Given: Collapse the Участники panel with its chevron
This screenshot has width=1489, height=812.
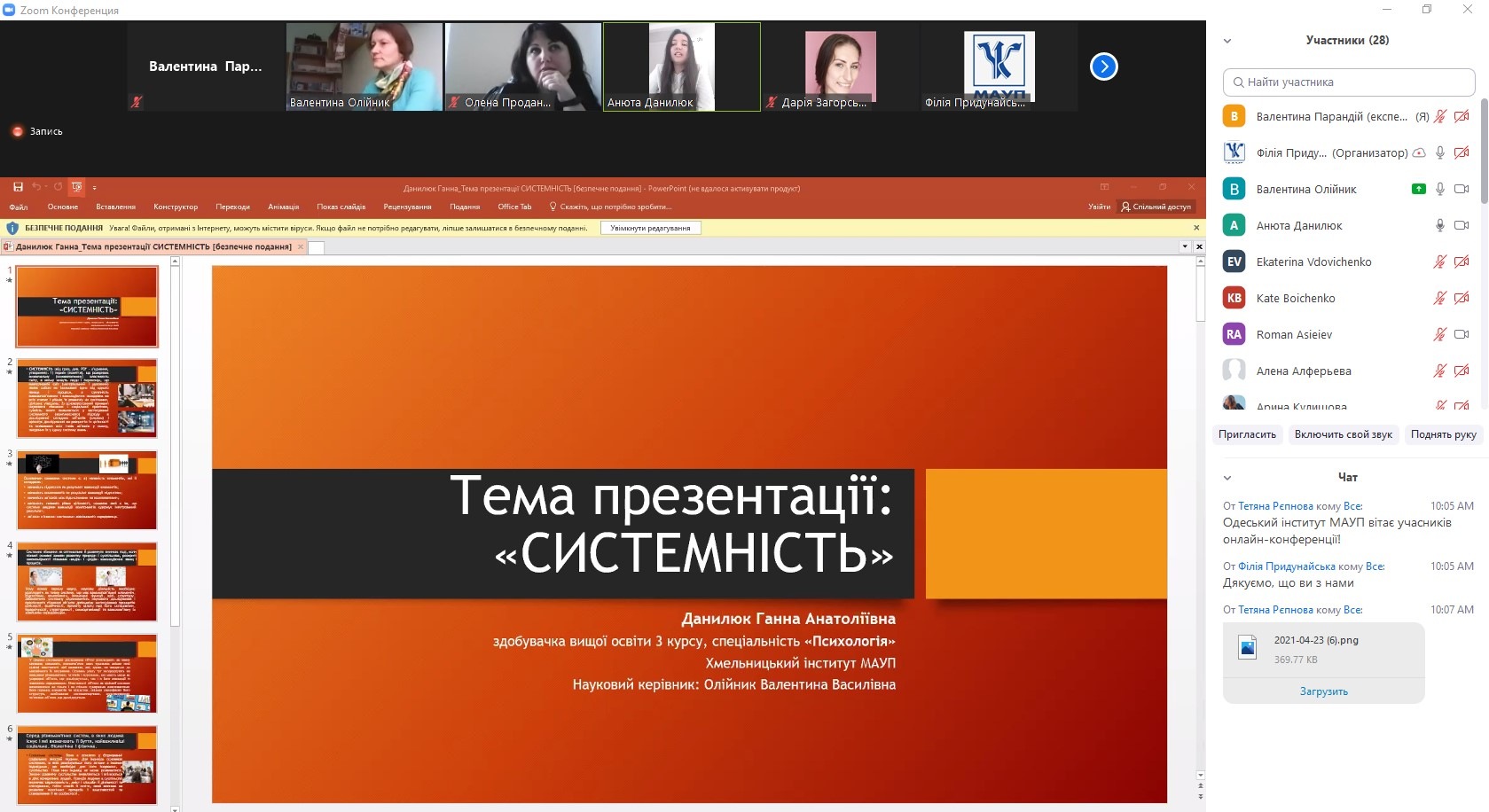Looking at the screenshot, I should [x=1227, y=41].
